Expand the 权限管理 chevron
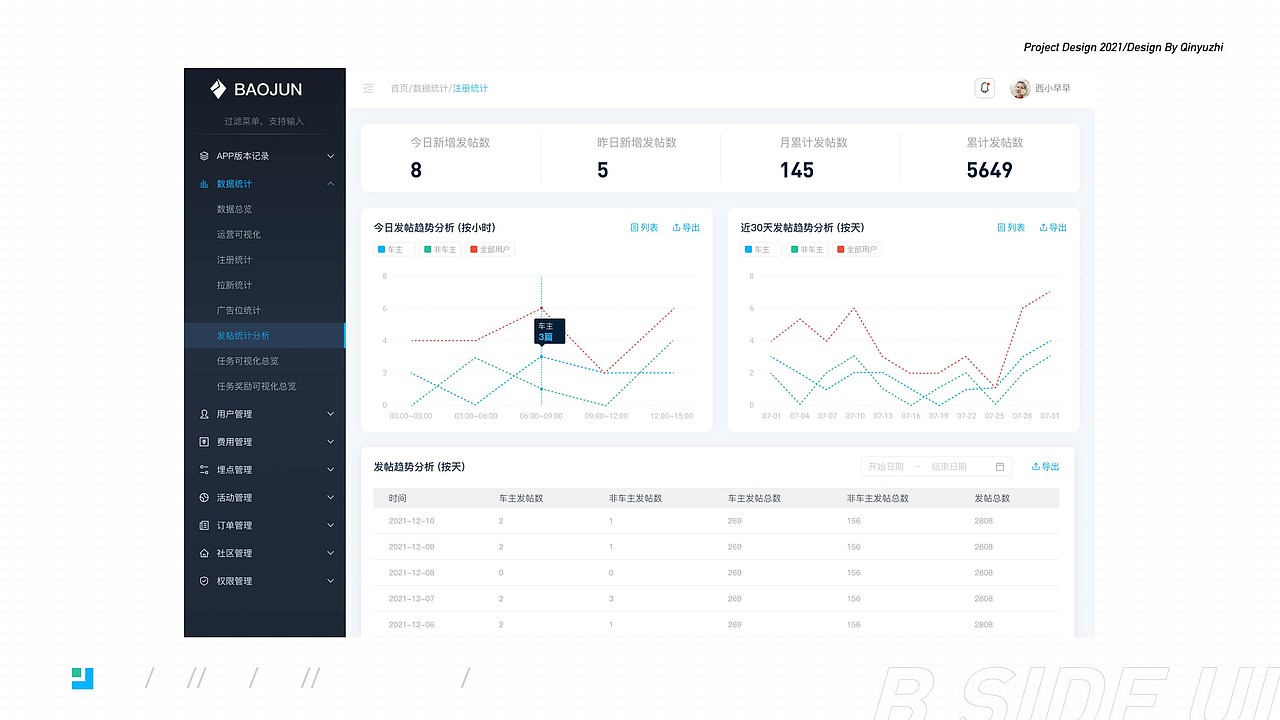 point(330,581)
